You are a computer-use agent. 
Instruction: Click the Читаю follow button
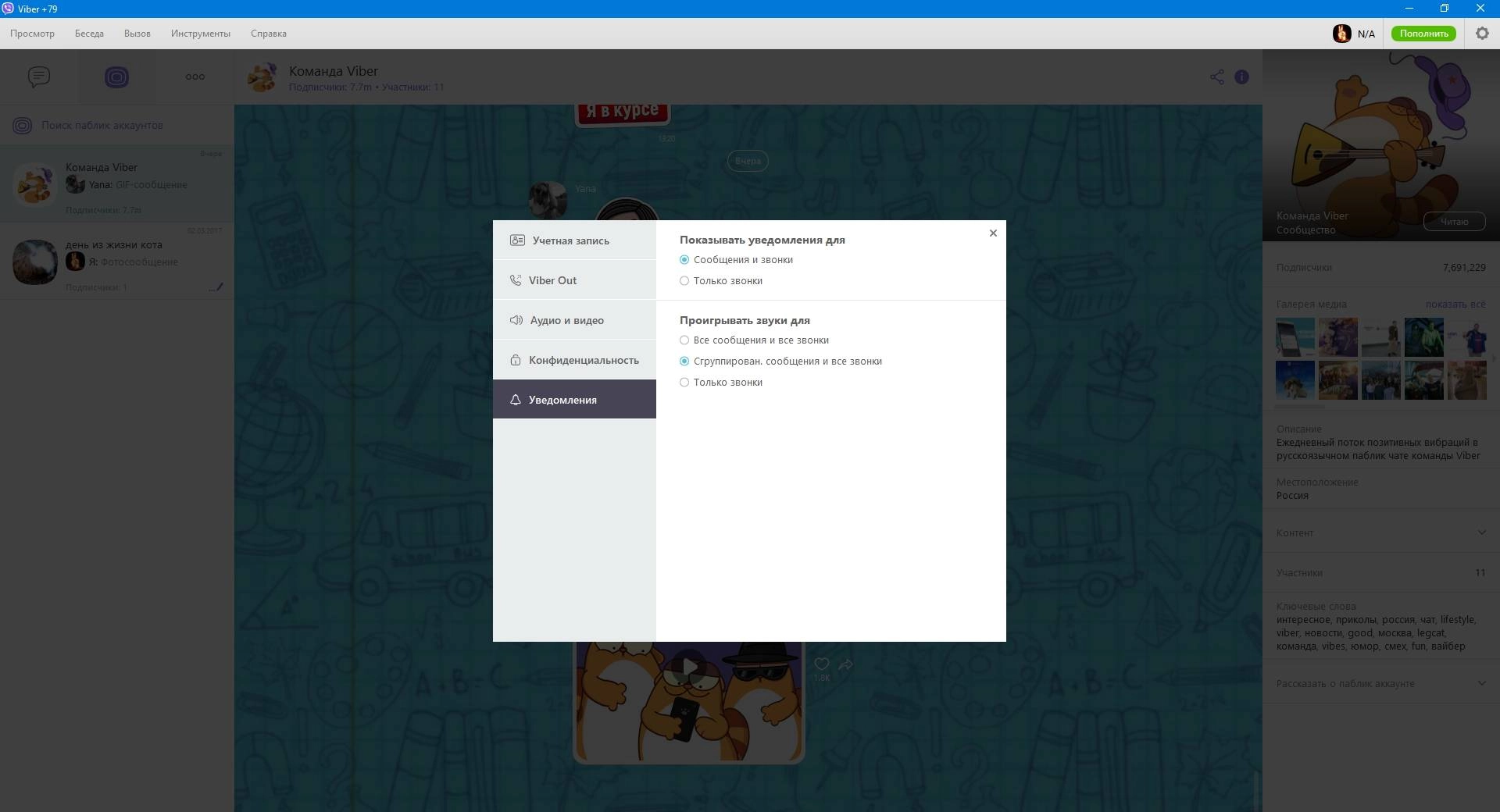(x=1454, y=222)
